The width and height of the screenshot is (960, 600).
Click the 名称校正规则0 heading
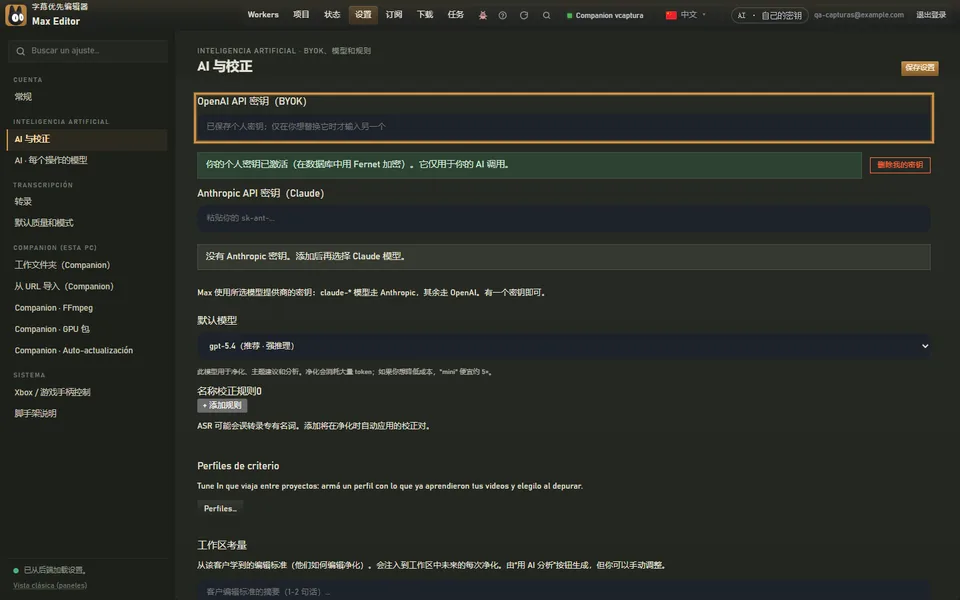229,391
